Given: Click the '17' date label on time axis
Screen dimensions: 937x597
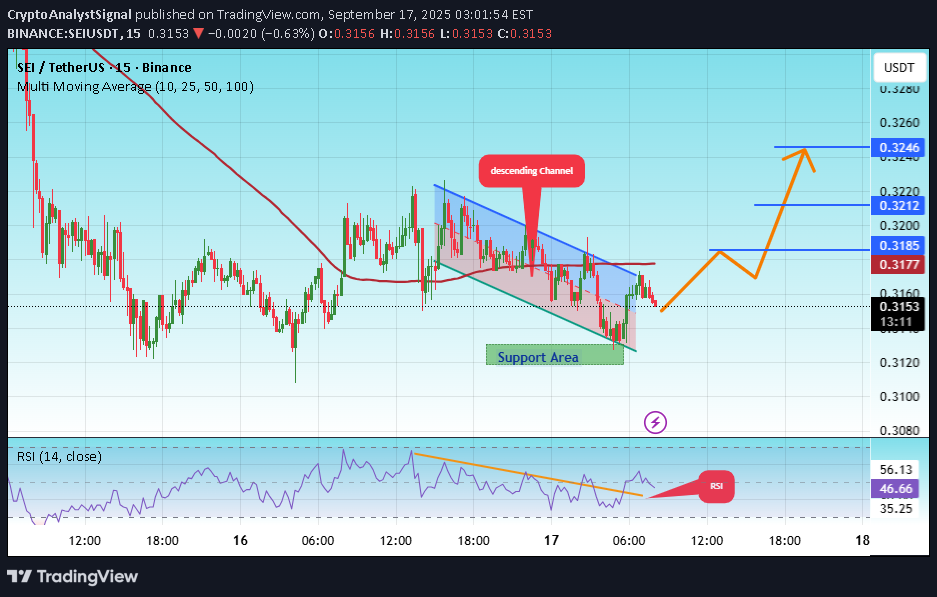Looking at the screenshot, I should (x=551, y=541).
